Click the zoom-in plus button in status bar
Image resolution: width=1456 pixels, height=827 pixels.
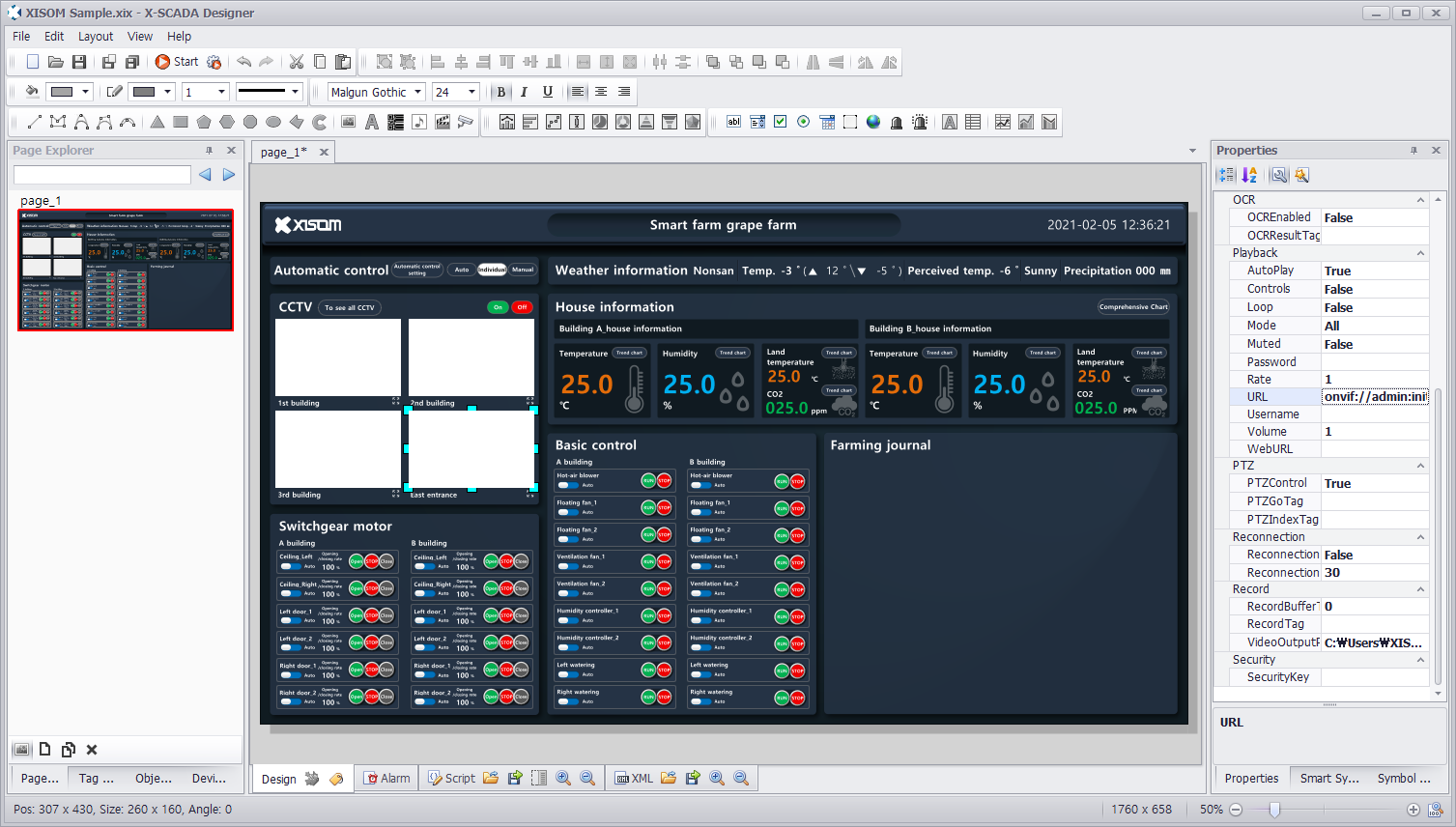click(1413, 810)
